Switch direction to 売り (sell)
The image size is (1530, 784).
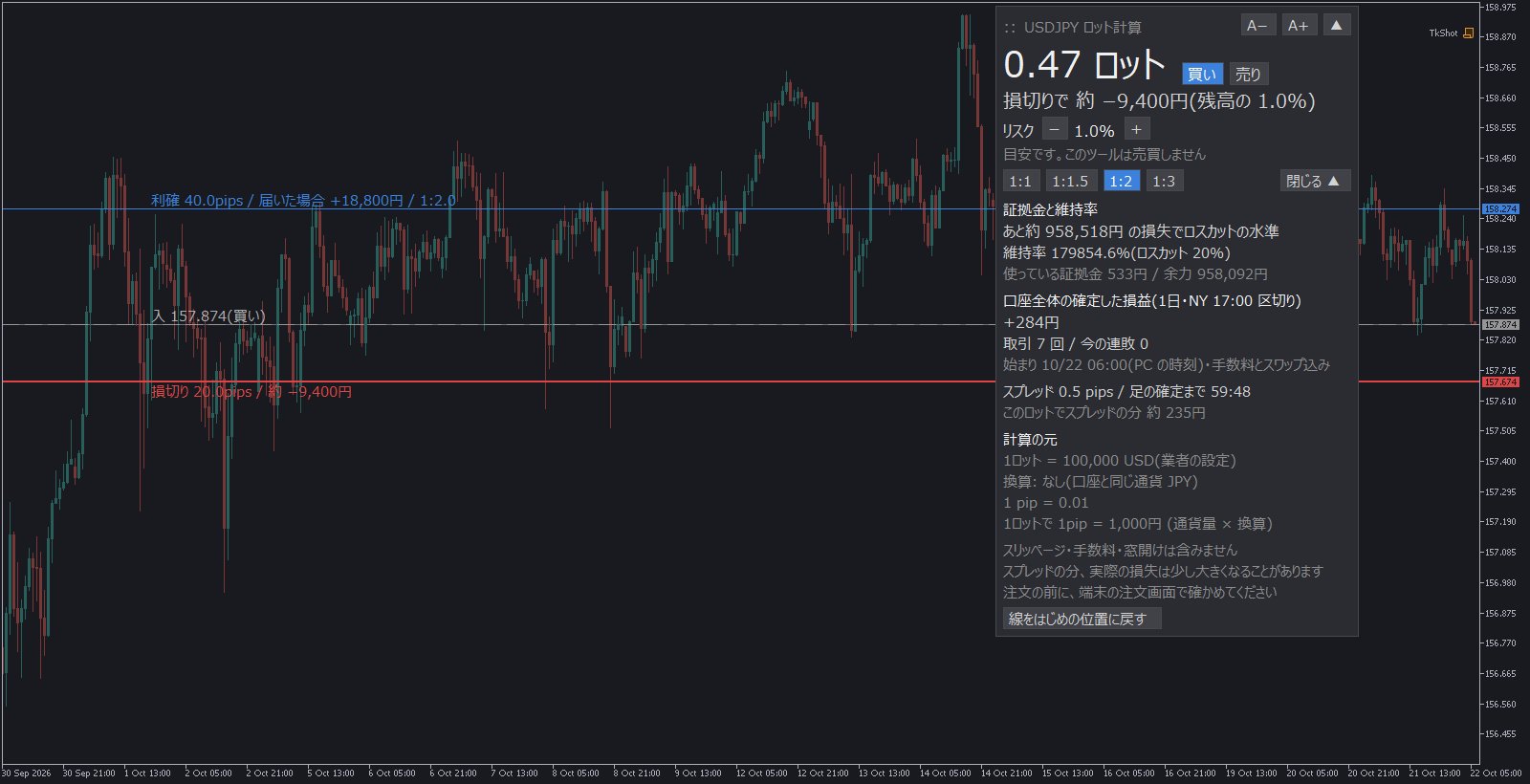1248,75
